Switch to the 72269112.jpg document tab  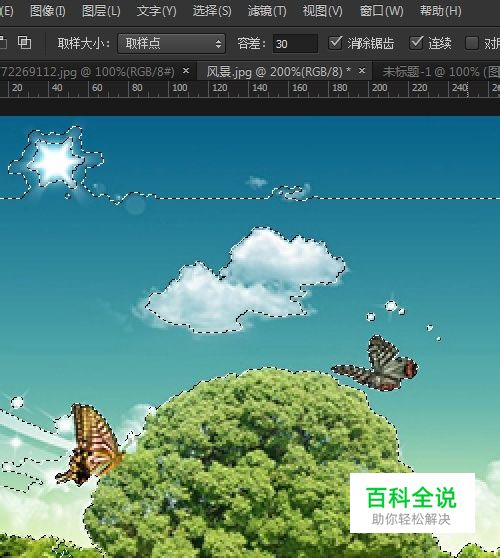88,72
